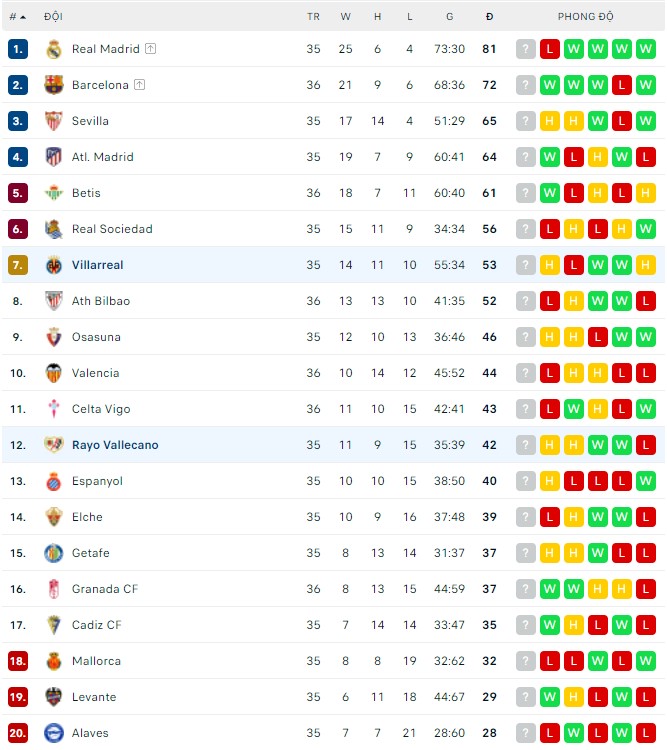Click Espanyol's yellow H form badge

(x=550, y=481)
